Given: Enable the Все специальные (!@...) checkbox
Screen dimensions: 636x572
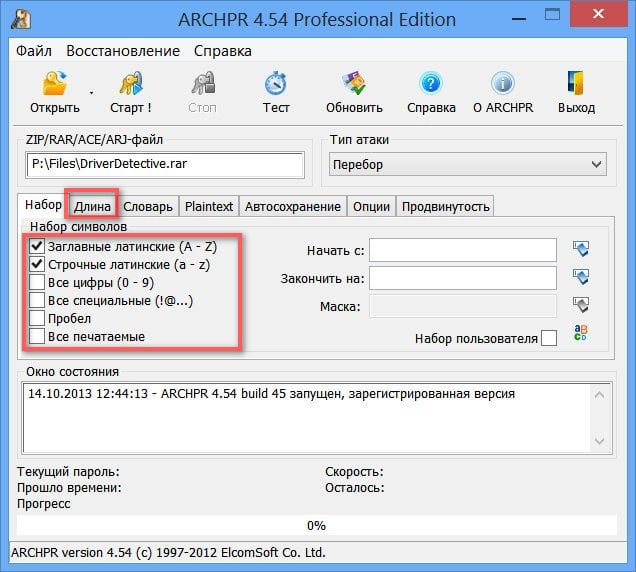Looking at the screenshot, I should 37,300.
